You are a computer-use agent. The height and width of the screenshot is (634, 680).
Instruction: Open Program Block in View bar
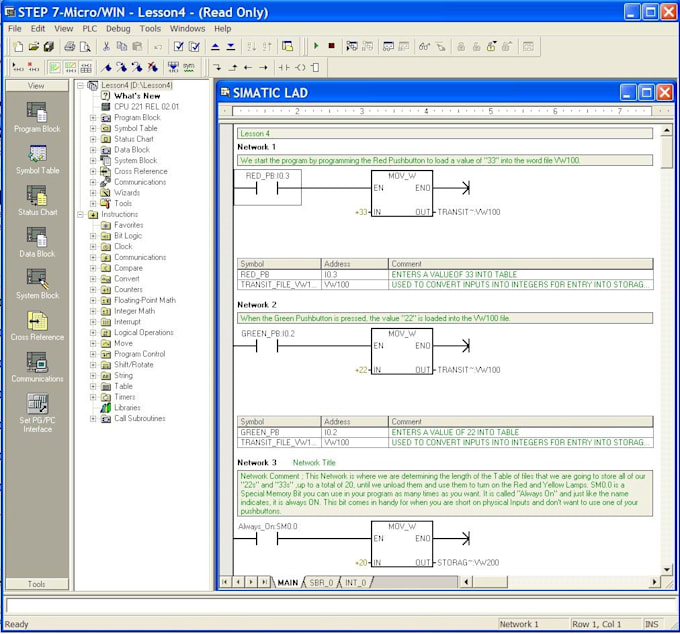pos(36,112)
